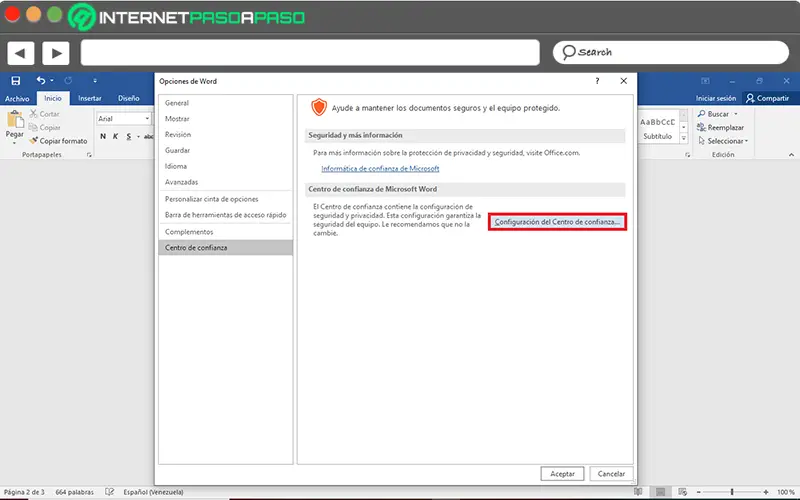Image resolution: width=800 pixels, height=500 pixels.
Task: Toggle italic K formatting
Action: point(115,136)
